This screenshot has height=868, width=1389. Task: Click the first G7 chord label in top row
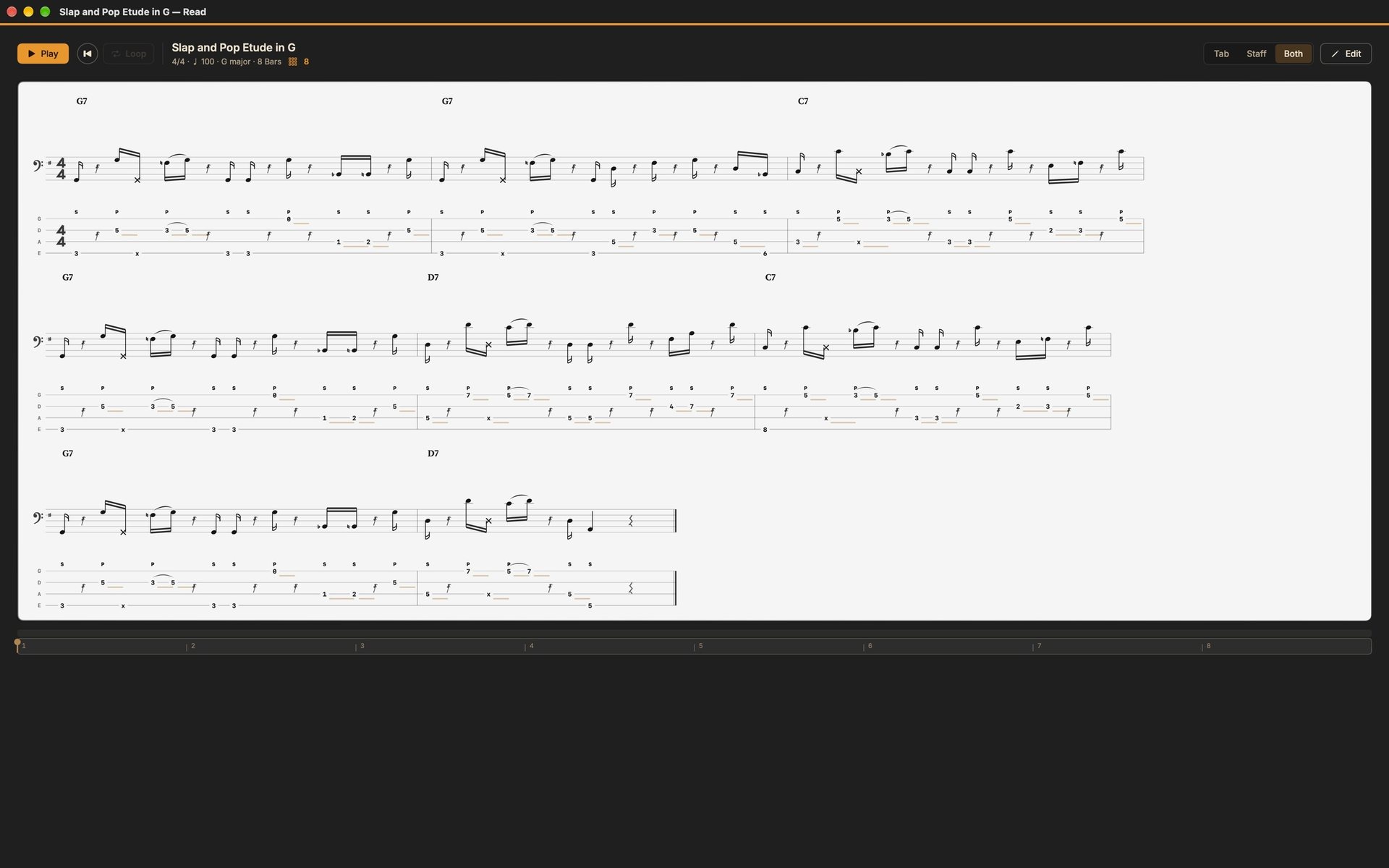pyautogui.click(x=82, y=101)
